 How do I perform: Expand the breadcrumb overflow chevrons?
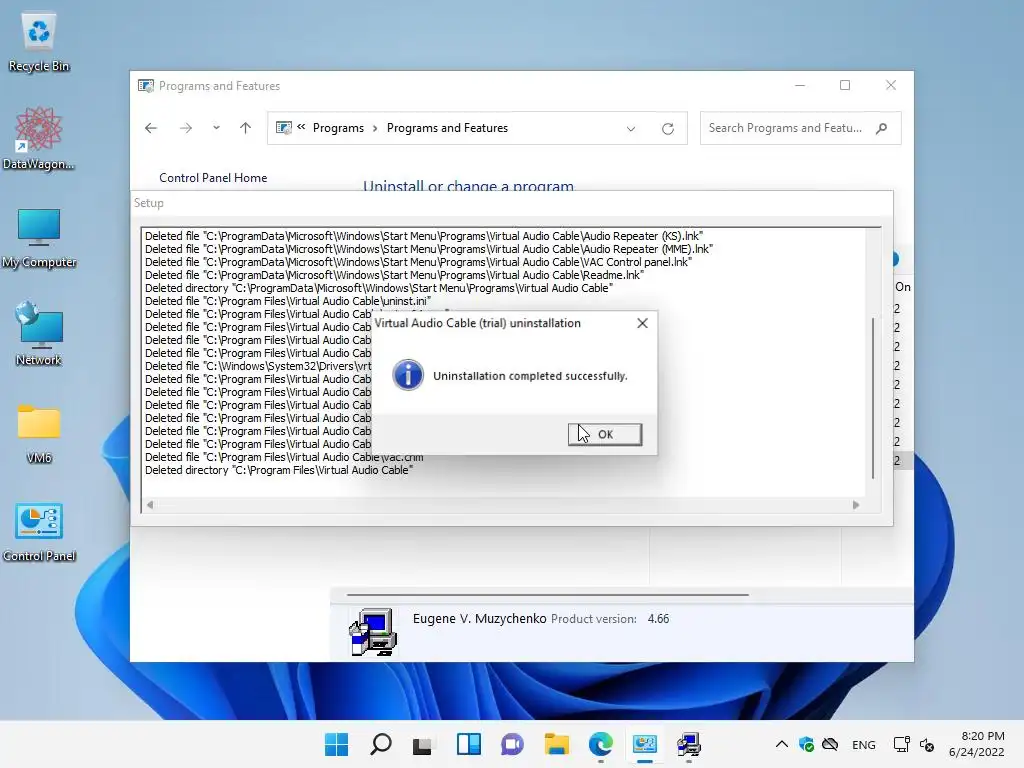click(301, 127)
